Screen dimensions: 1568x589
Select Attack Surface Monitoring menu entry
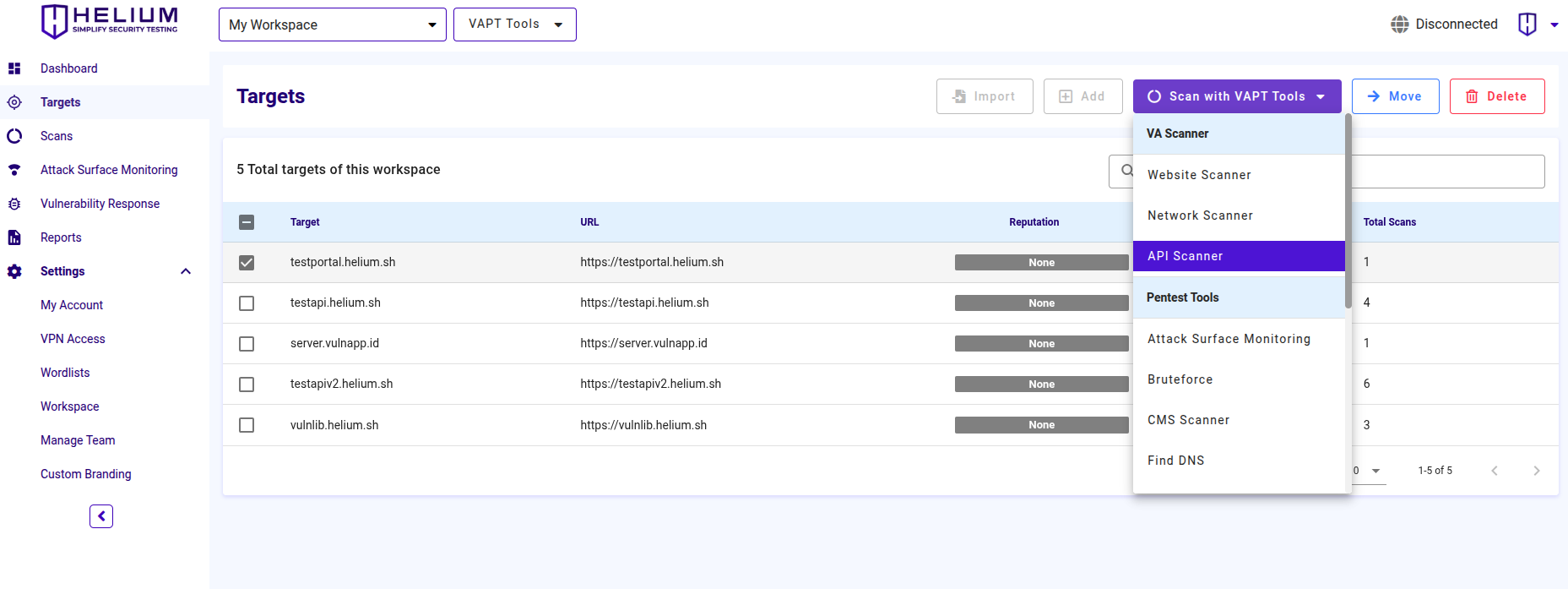pos(1239,339)
